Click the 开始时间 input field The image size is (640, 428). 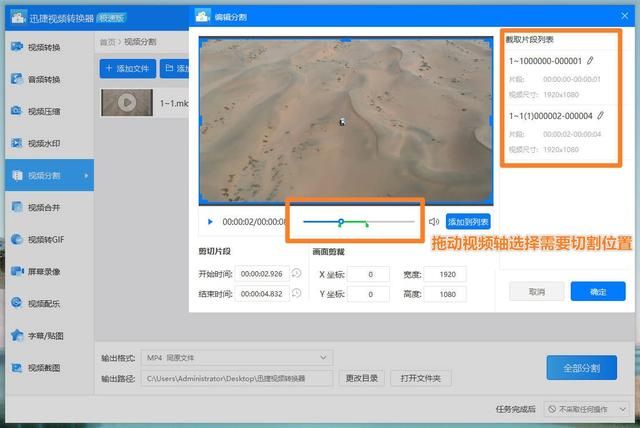pyautogui.click(x=262, y=274)
